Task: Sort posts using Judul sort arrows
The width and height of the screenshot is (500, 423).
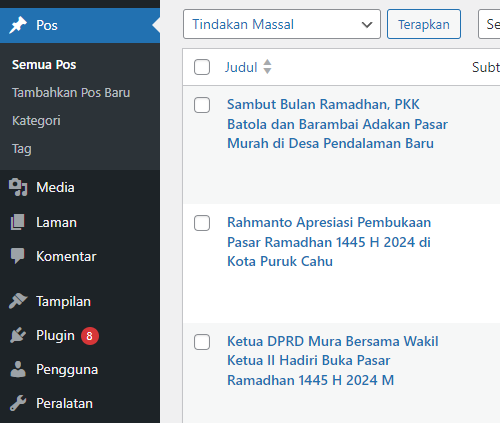Action: click(x=267, y=67)
